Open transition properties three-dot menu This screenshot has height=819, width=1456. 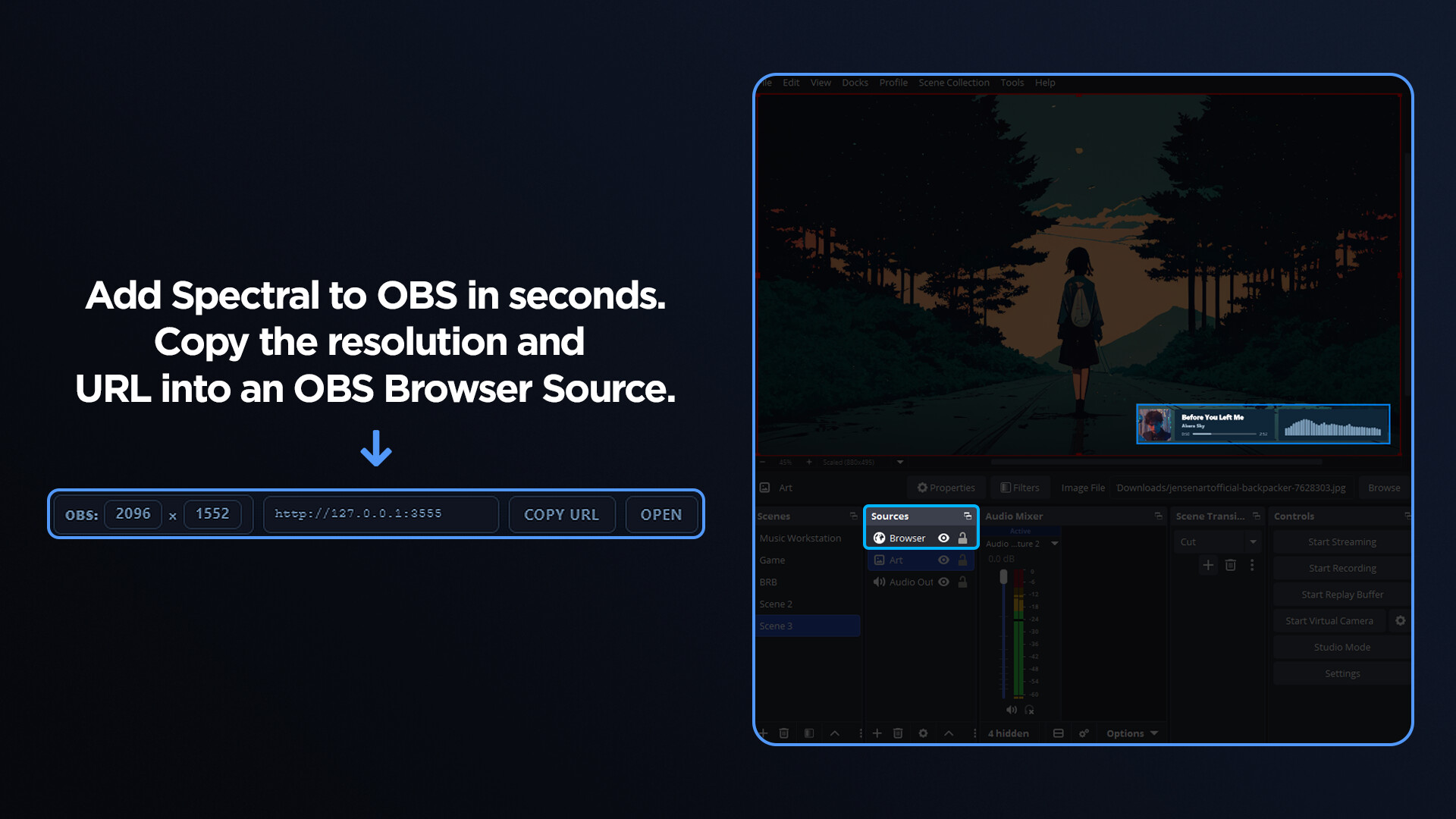[x=1252, y=565]
